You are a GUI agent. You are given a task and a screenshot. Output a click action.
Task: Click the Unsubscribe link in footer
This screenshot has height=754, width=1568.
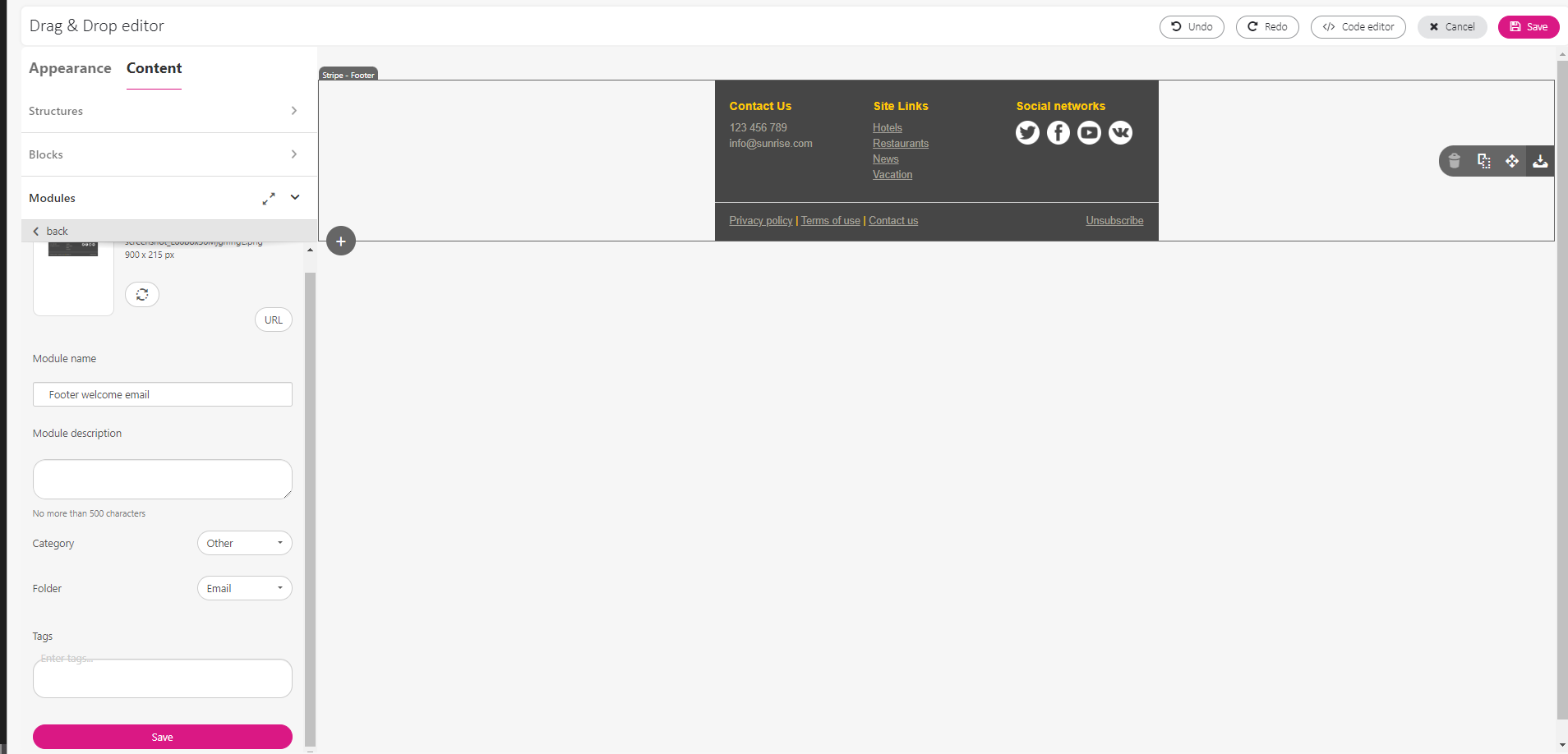(x=1114, y=221)
